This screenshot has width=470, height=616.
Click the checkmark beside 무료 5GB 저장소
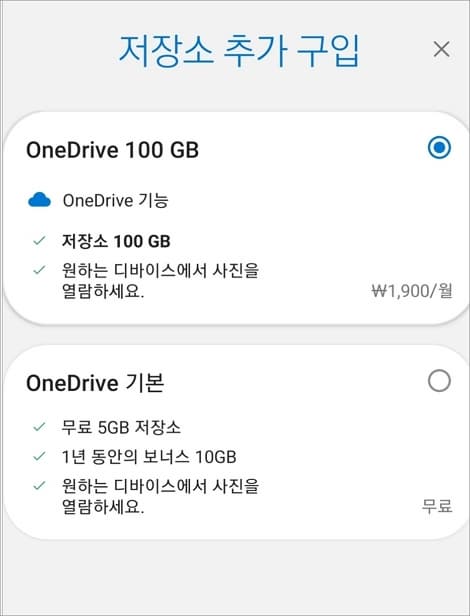[39, 427]
